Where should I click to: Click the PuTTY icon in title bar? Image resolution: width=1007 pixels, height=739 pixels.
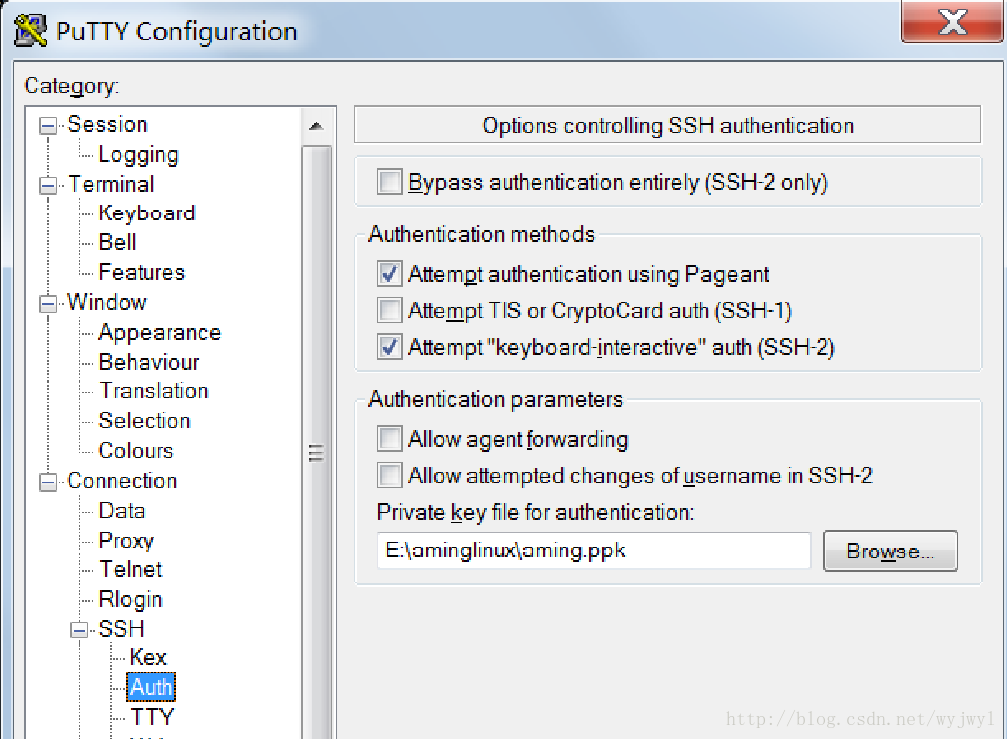click(x=30, y=31)
